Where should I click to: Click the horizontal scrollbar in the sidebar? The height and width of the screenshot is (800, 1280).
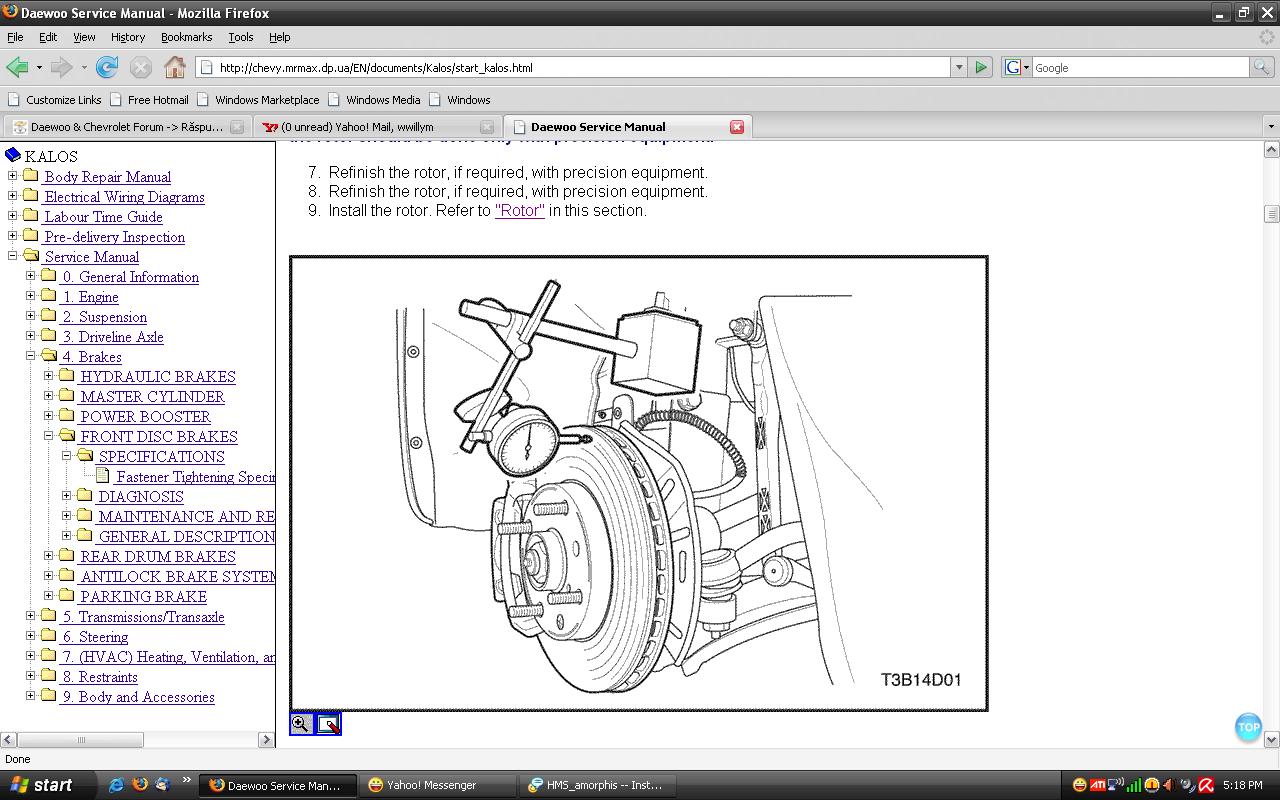click(x=80, y=740)
